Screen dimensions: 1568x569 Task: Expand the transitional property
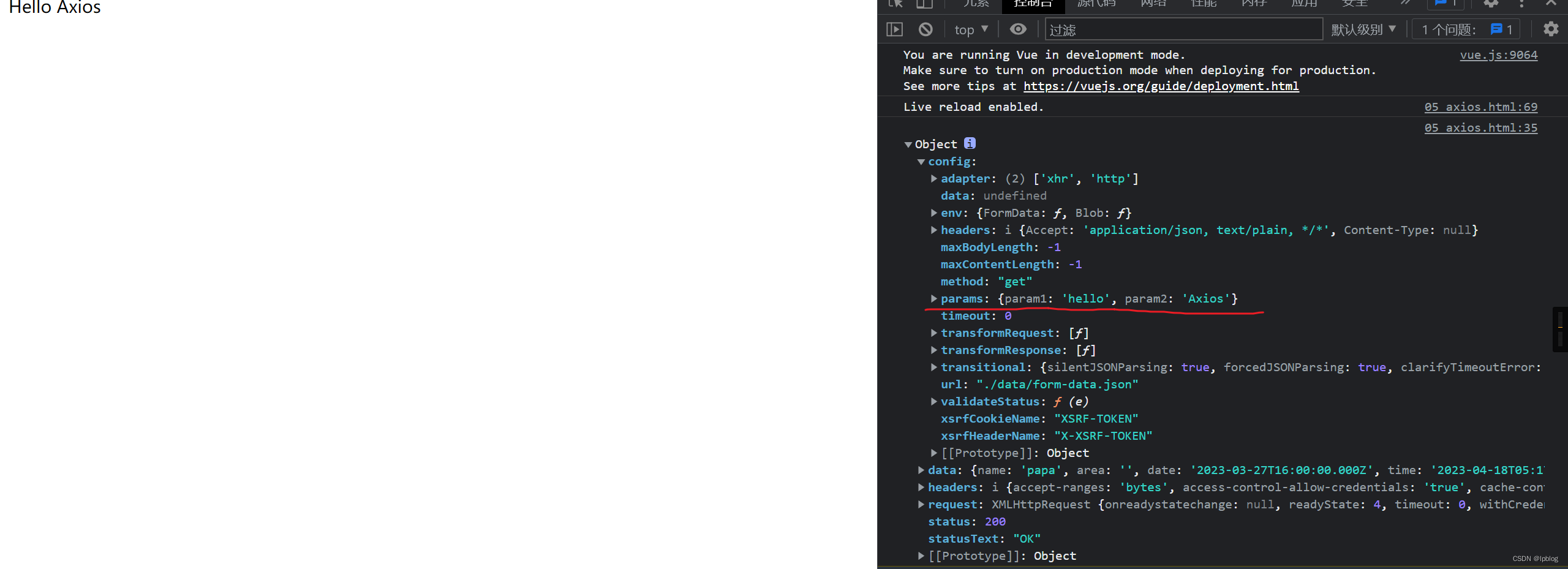click(934, 367)
